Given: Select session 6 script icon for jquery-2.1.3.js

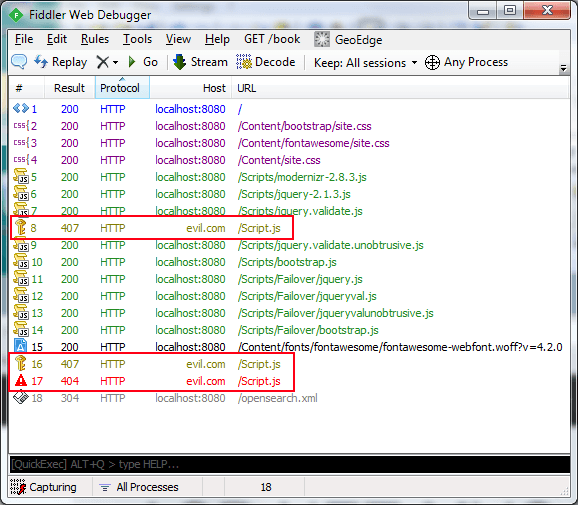Looking at the screenshot, I should [21, 194].
